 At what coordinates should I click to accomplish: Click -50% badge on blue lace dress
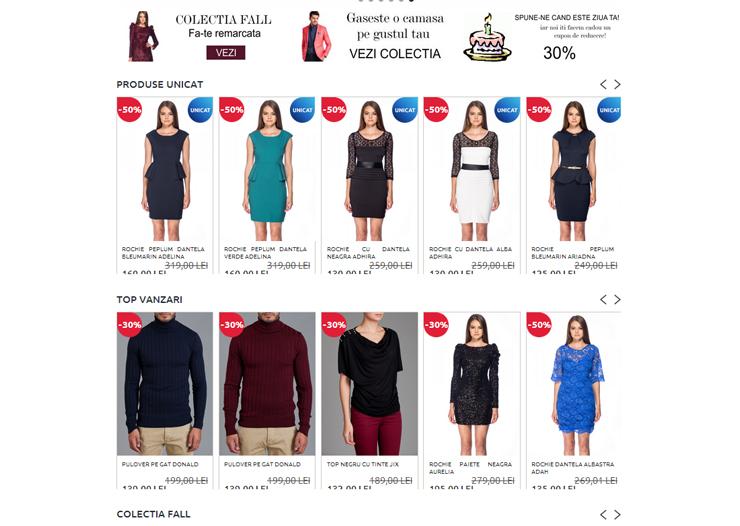pyautogui.click(x=539, y=325)
